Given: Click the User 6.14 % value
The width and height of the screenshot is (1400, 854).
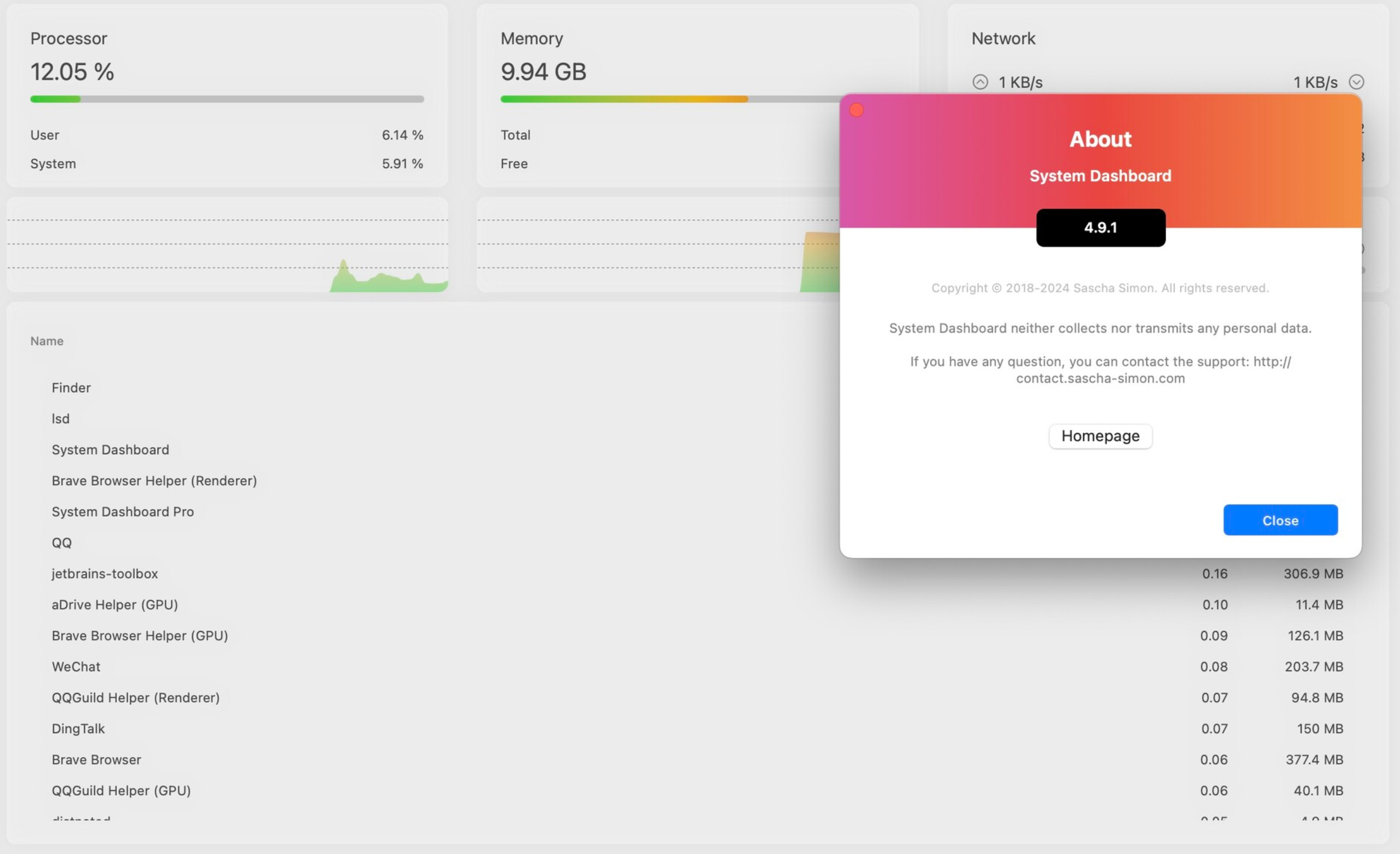Looking at the screenshot, I should (x=402, y=134).
